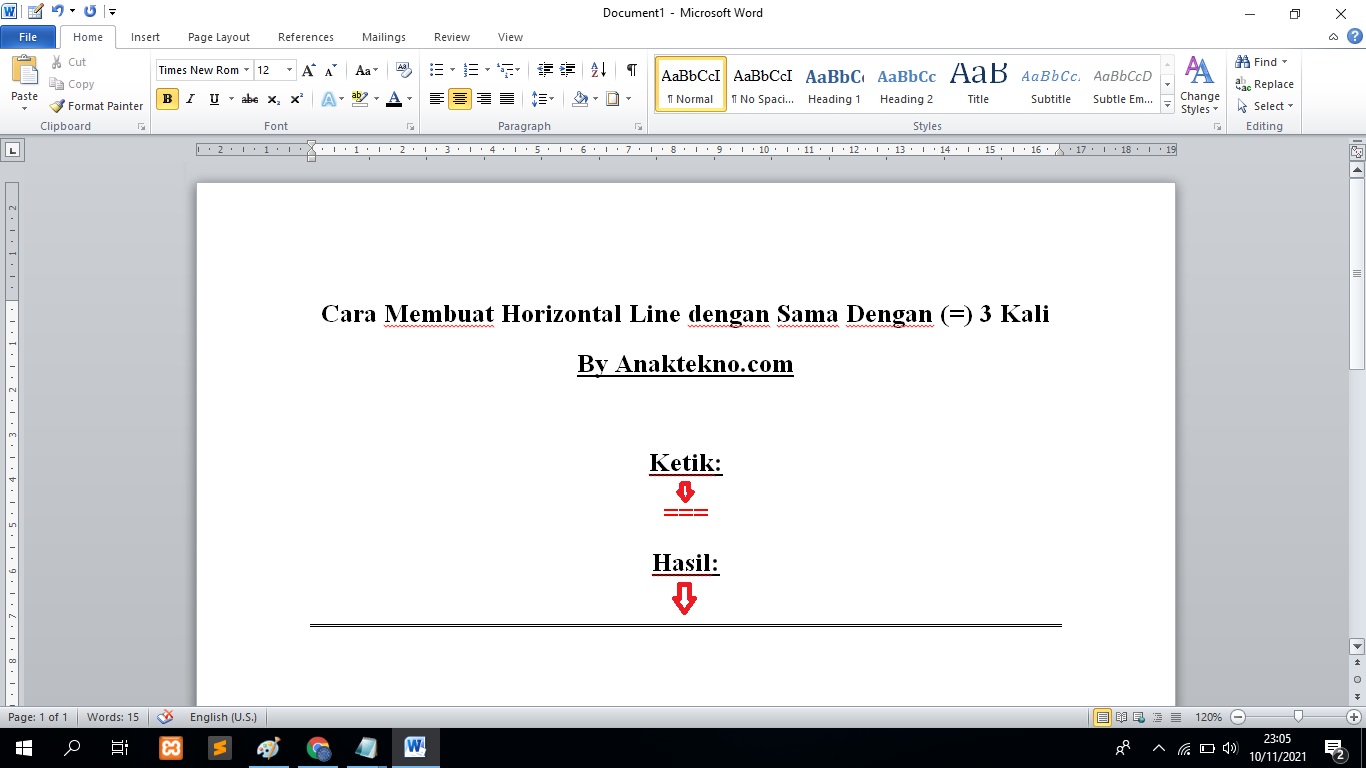This screenshot has width=1366, height=768.
Task: Click the 120% zoom level button
Action: point(1208,717)
